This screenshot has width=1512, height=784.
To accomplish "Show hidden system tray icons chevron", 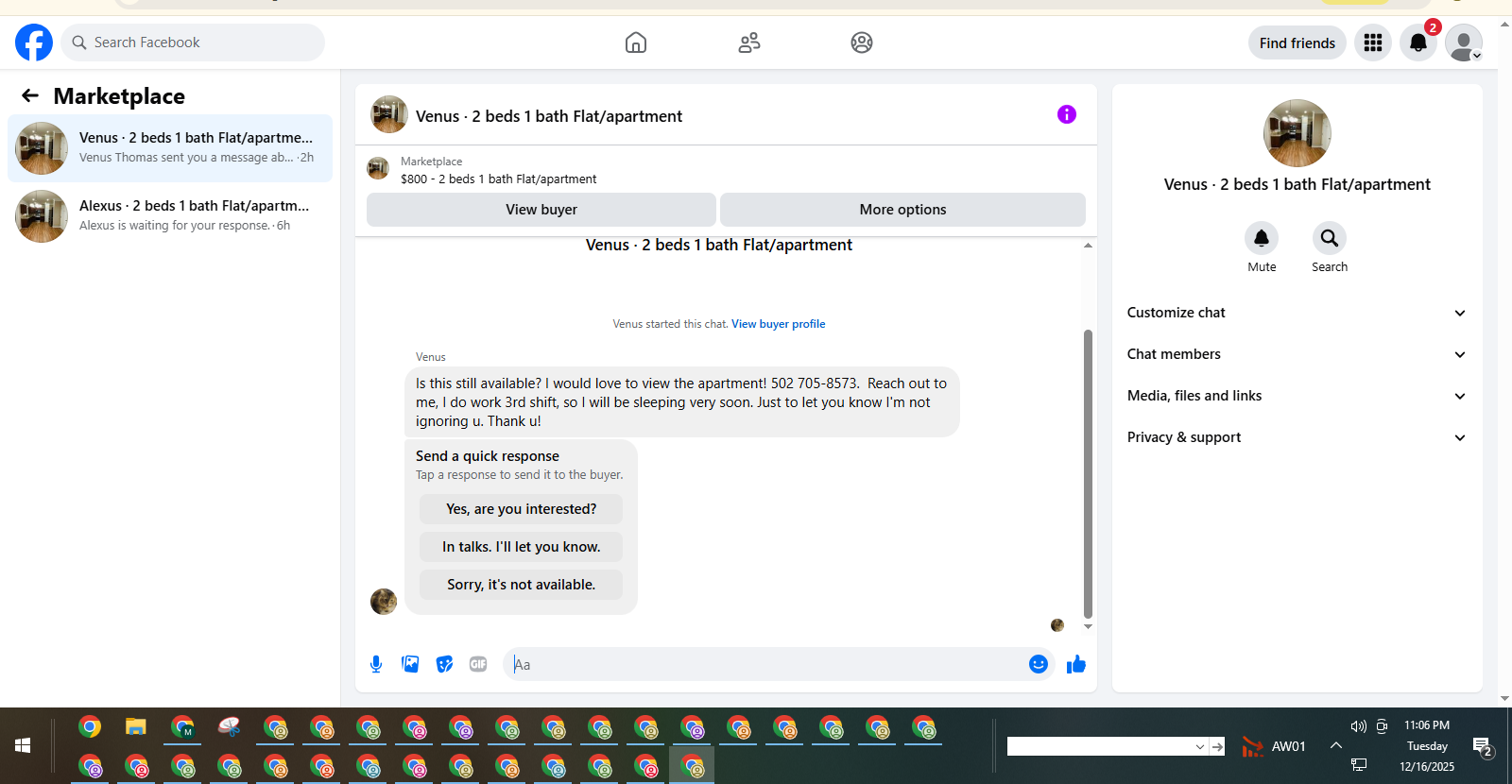I will [x=1335, y=745].
